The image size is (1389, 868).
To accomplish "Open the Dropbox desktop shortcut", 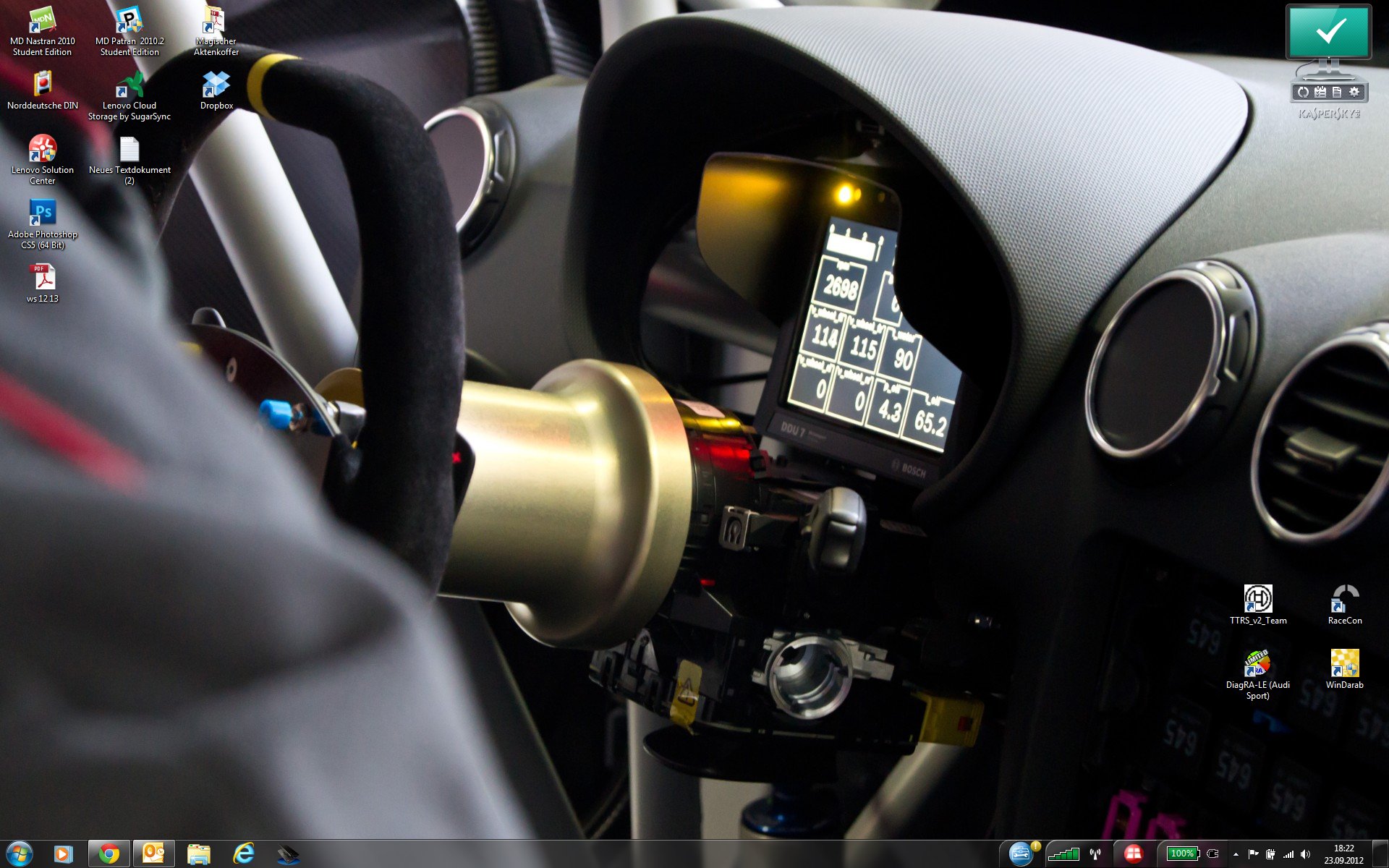I will (216, 90).
